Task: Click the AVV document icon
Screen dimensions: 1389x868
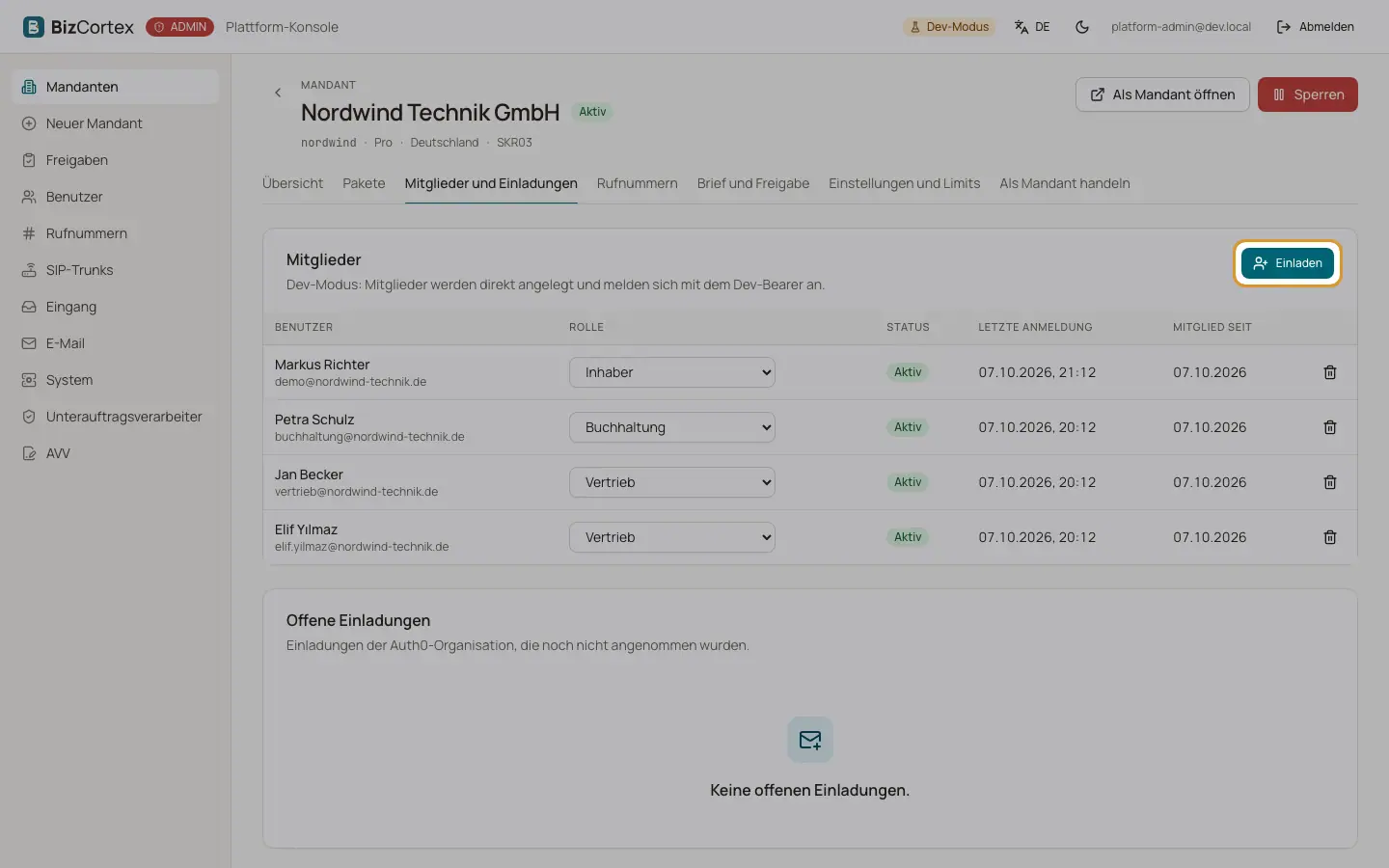Action: [29, 453]
